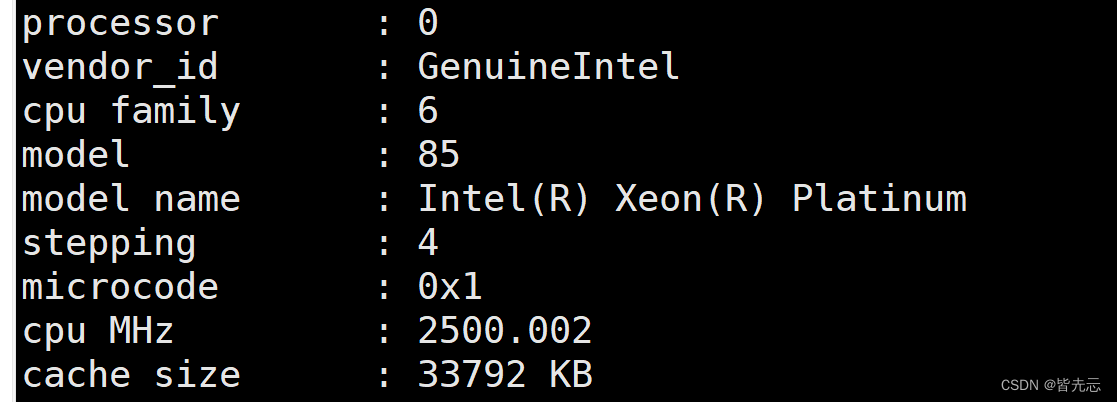The image size is (1117, 402).
Task: Click the processor value 0
Action: point(427,22)
